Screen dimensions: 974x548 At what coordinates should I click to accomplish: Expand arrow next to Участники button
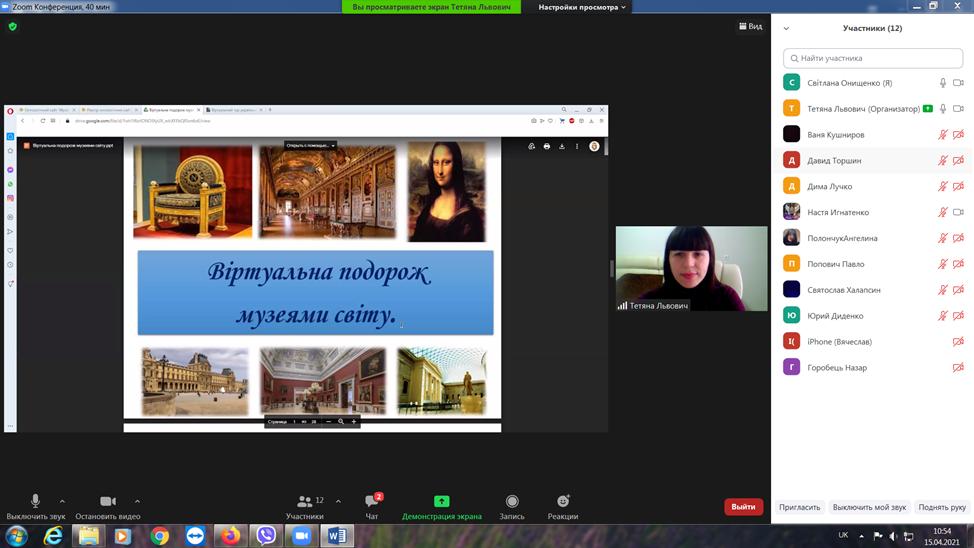point(338,501)
